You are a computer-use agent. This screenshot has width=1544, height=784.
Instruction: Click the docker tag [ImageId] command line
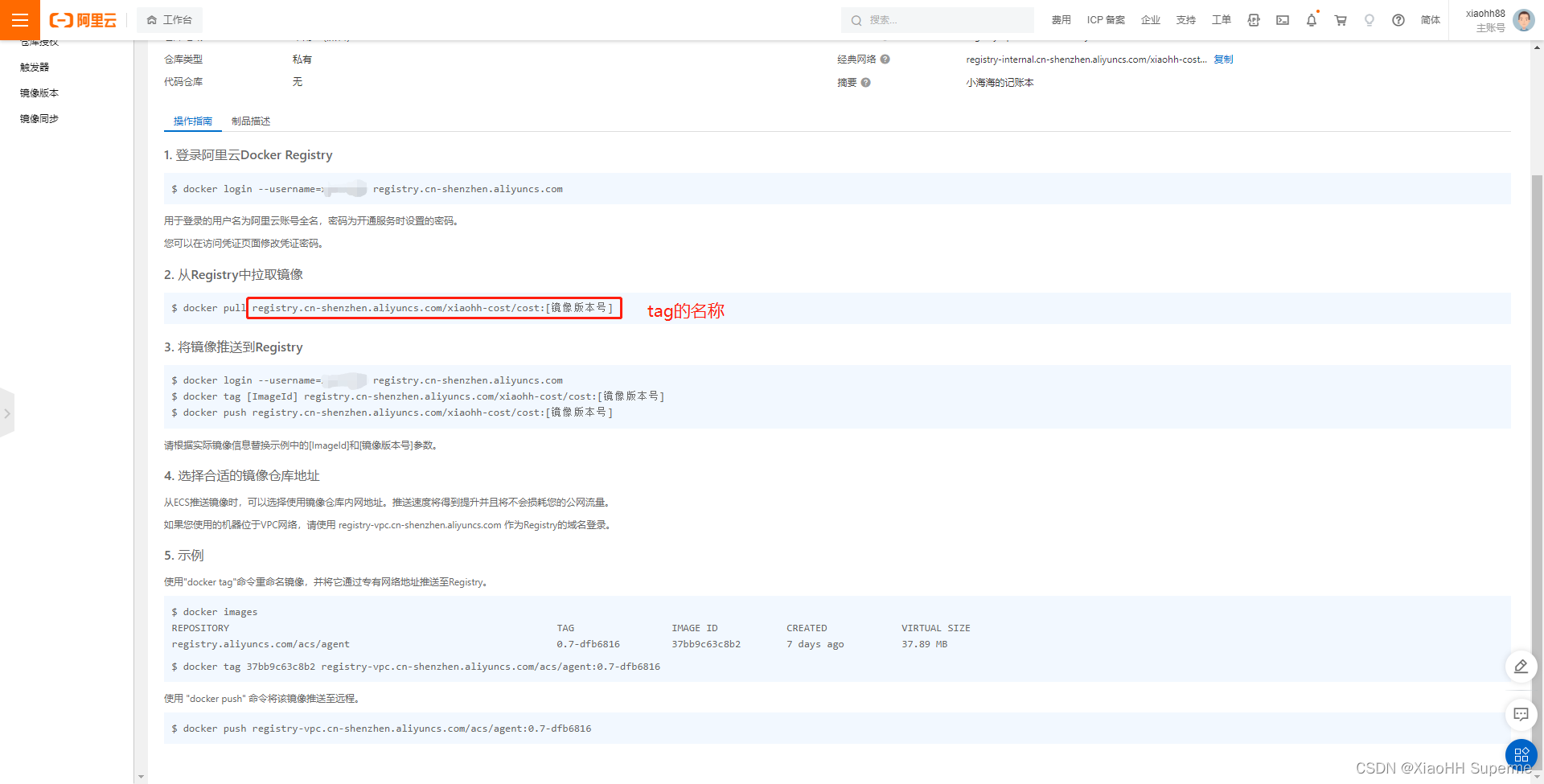click(x=418, y=396)
